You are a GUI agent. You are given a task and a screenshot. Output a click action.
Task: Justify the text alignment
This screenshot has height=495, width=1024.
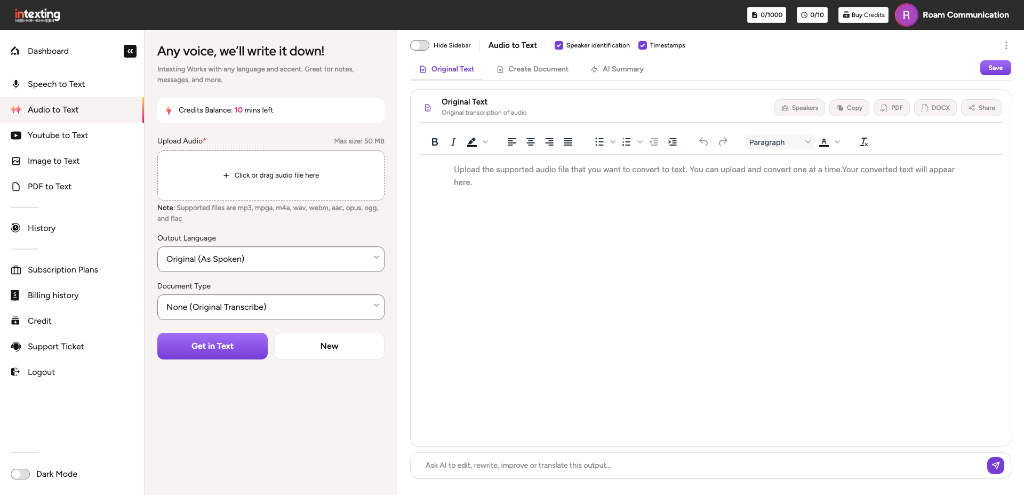coord(568,142)
